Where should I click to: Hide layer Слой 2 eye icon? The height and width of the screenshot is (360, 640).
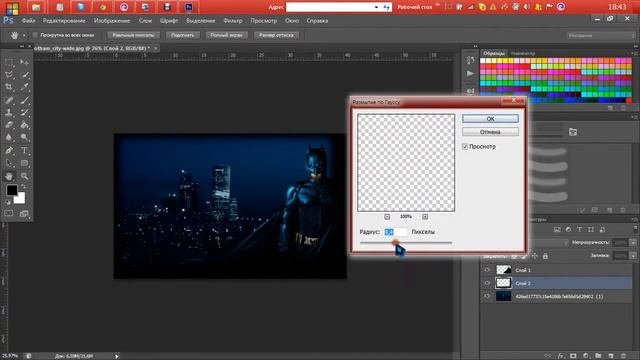point(487,283)
